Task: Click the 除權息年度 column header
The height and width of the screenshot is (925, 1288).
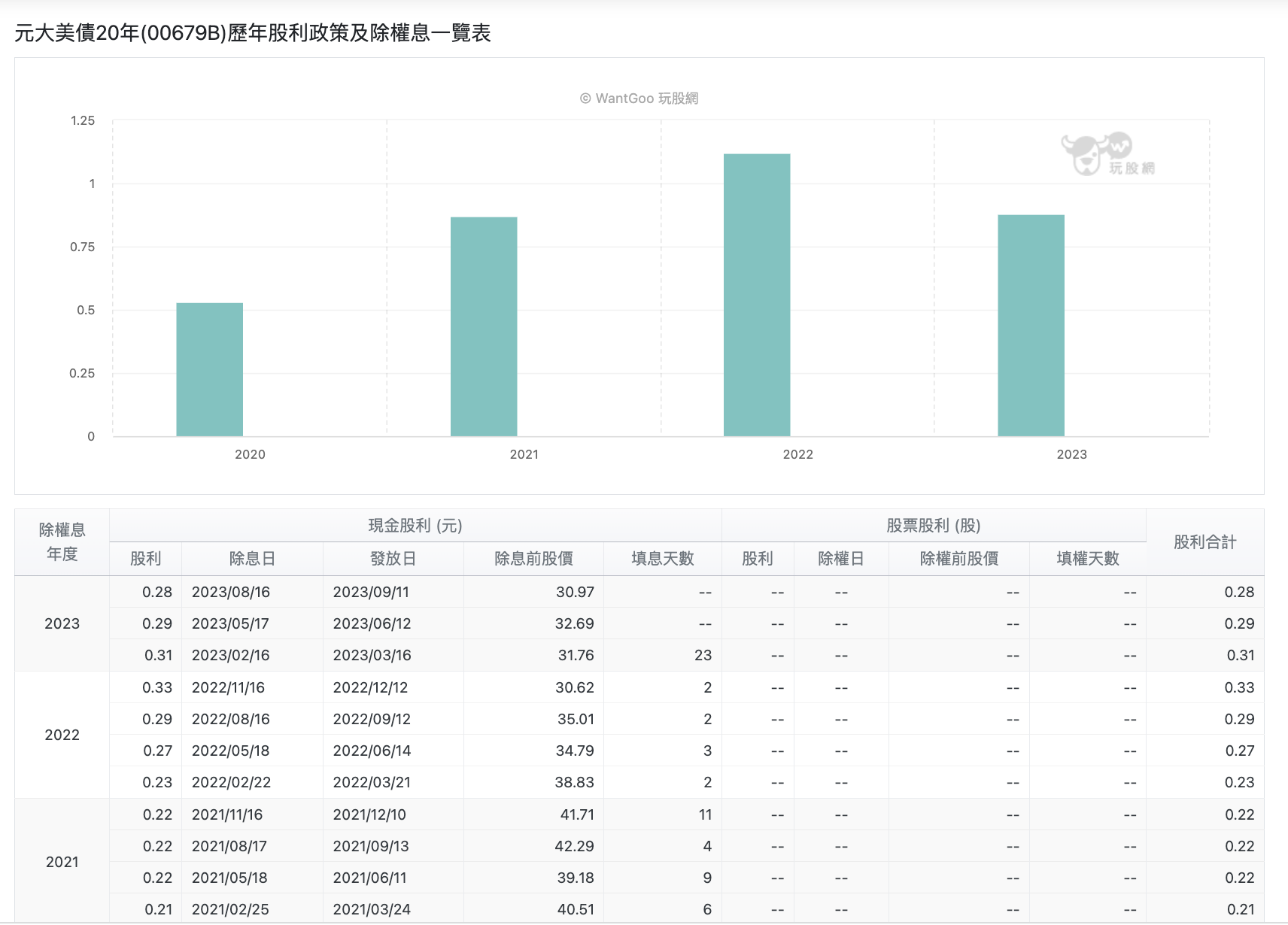Action: 62,542
